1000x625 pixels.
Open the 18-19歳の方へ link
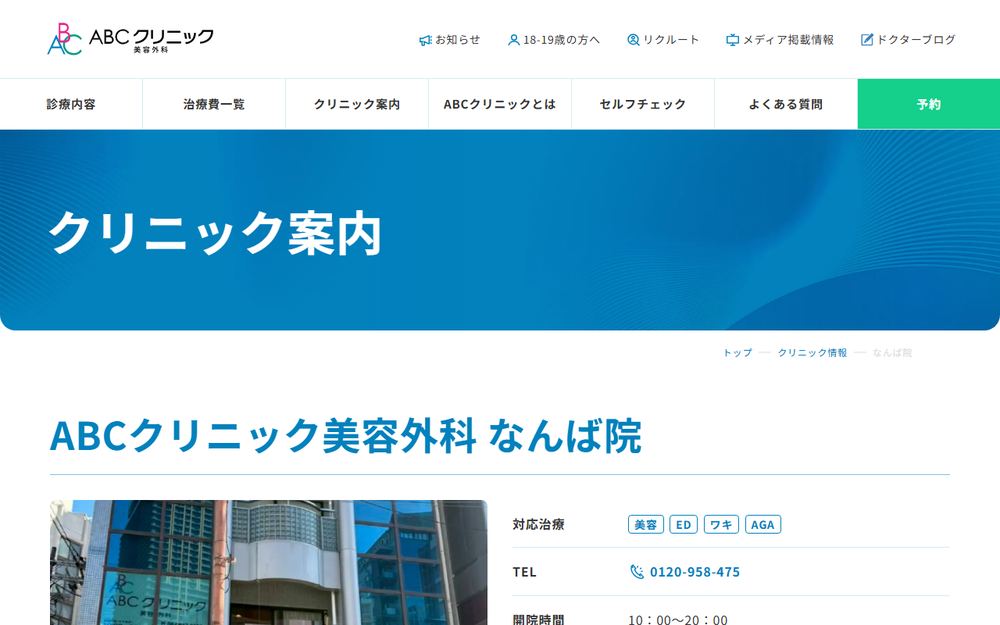pyautogui.click(x=554, y=40)
